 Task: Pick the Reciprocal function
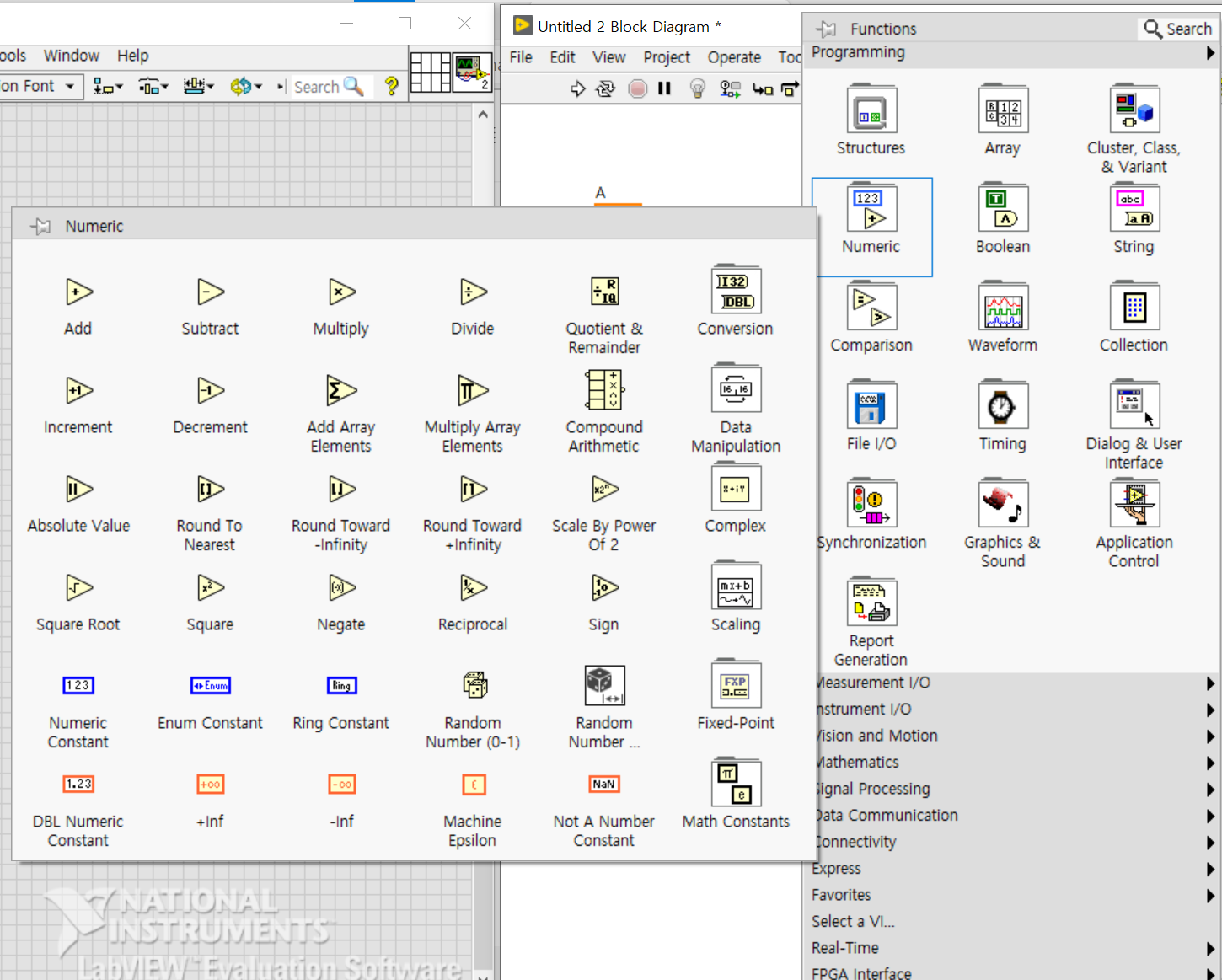tap(473, 588)
